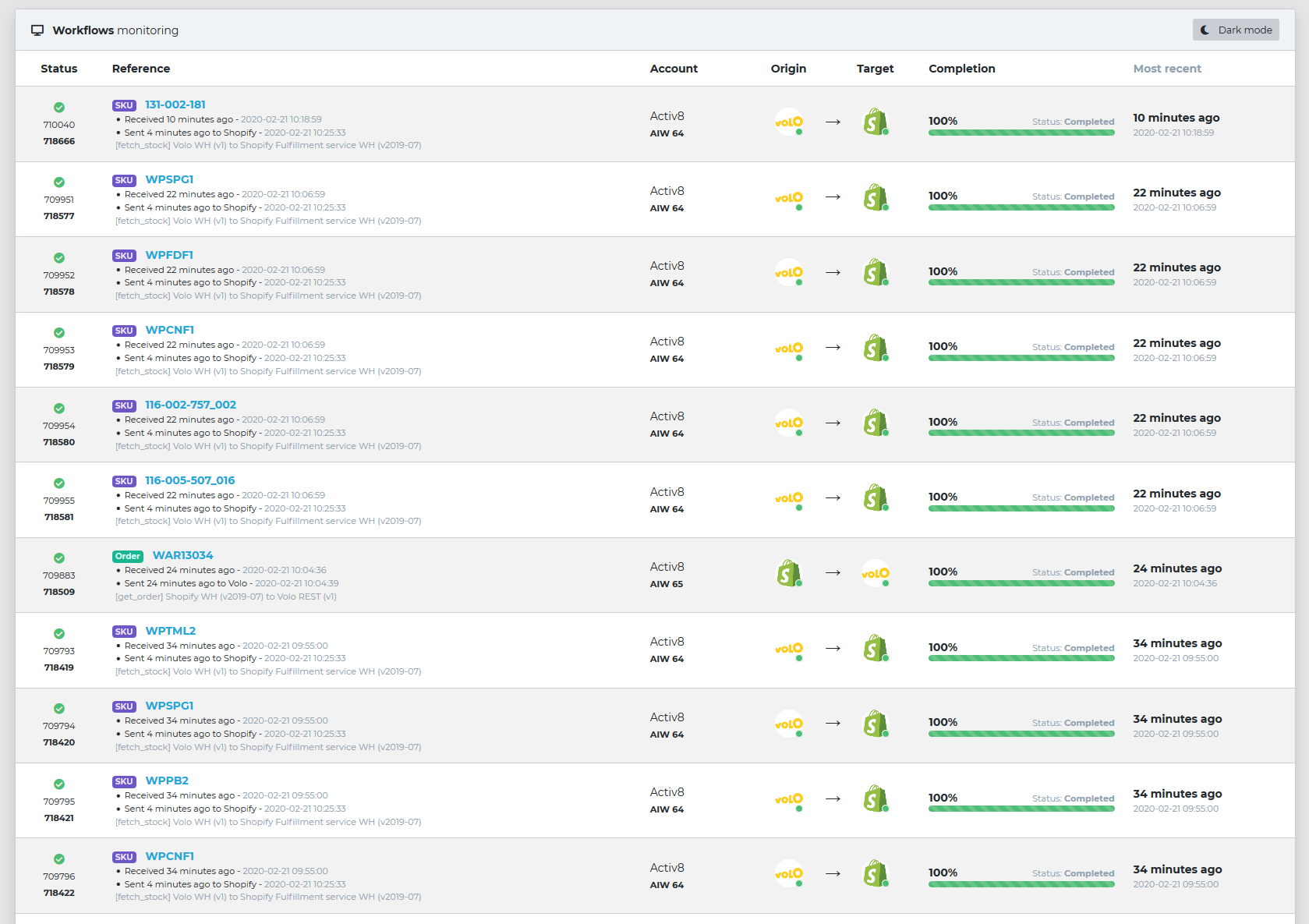
Task: Open SKU reference 131-002-181
Action: 175,104
